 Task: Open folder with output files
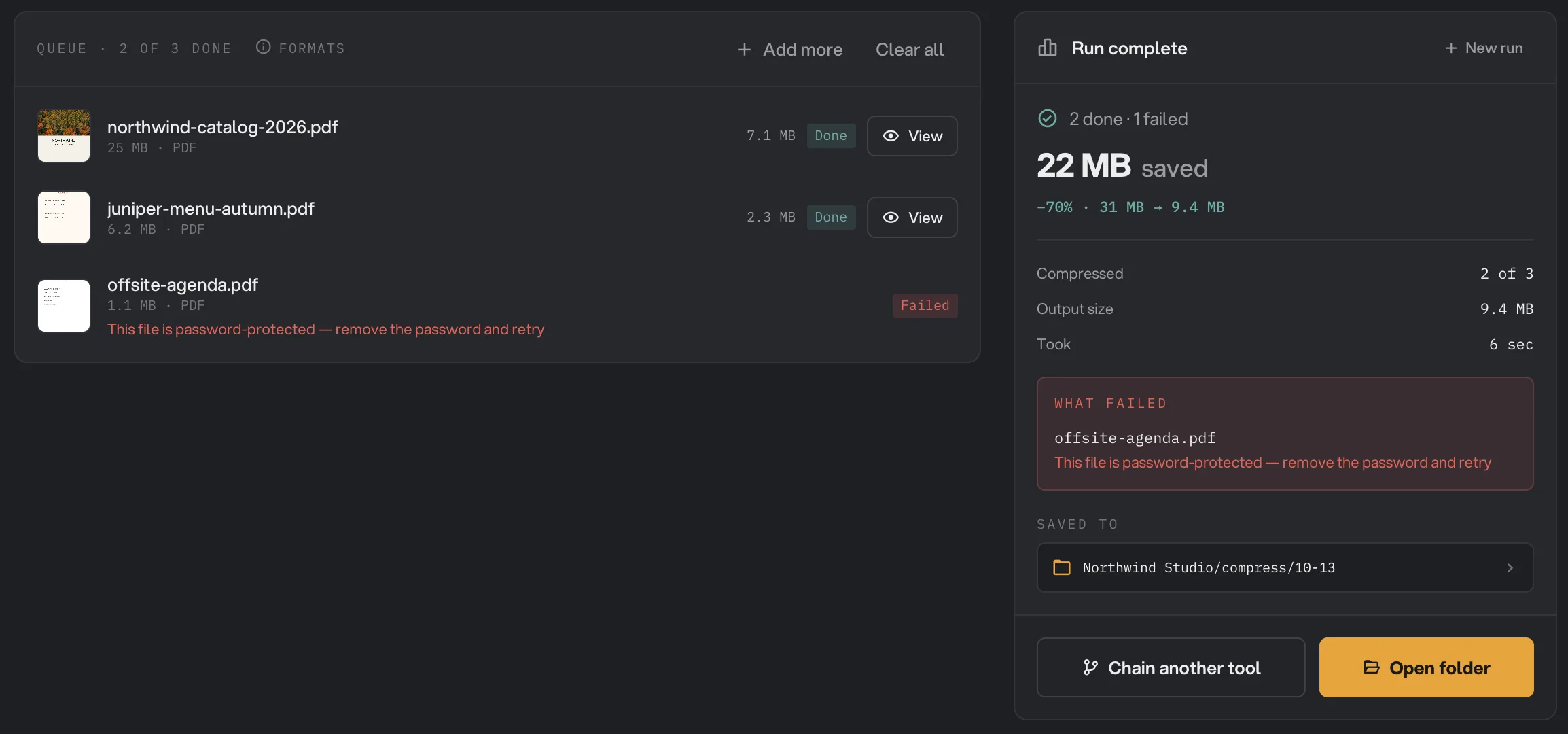pos(1427,667)
